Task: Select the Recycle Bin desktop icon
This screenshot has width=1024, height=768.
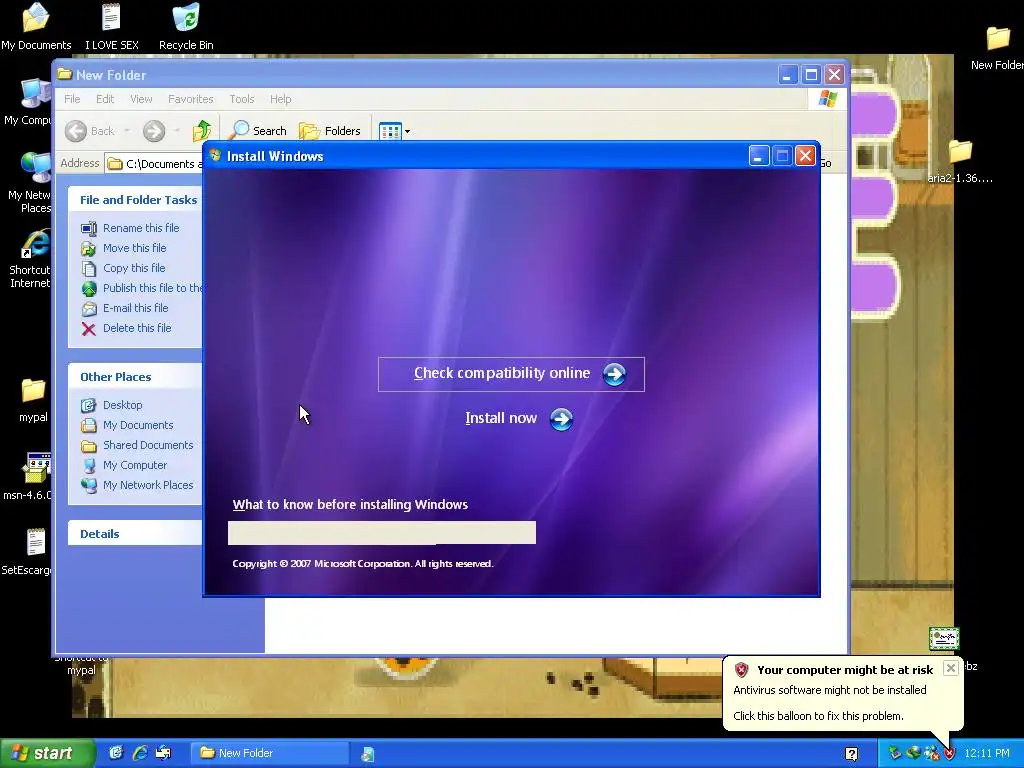Action: (x=186, y=26)
